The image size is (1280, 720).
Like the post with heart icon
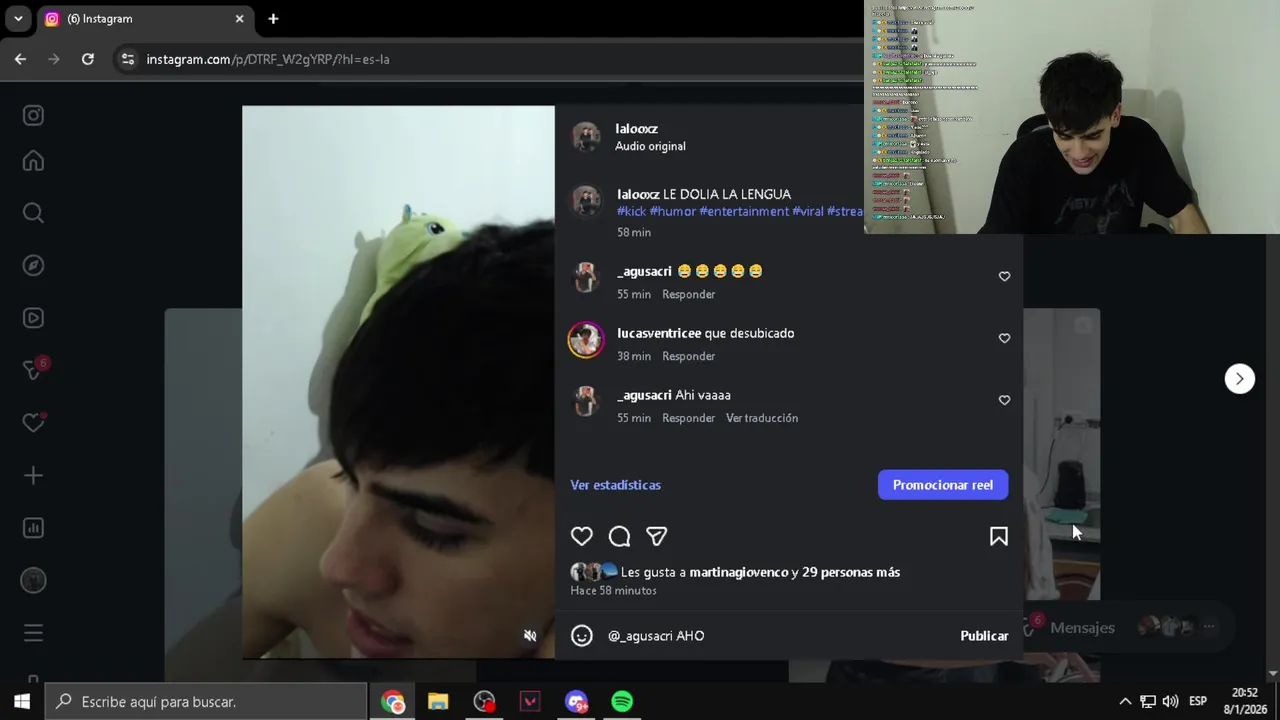tap(582, 537)
